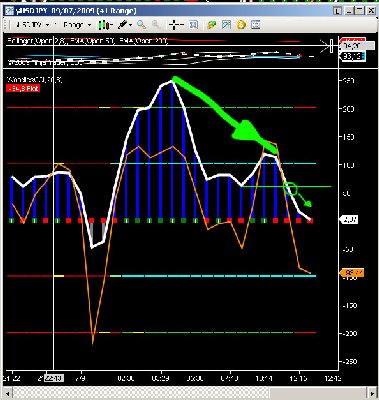Click the white zero-line value marker on axis

click(x=349, y=220)
